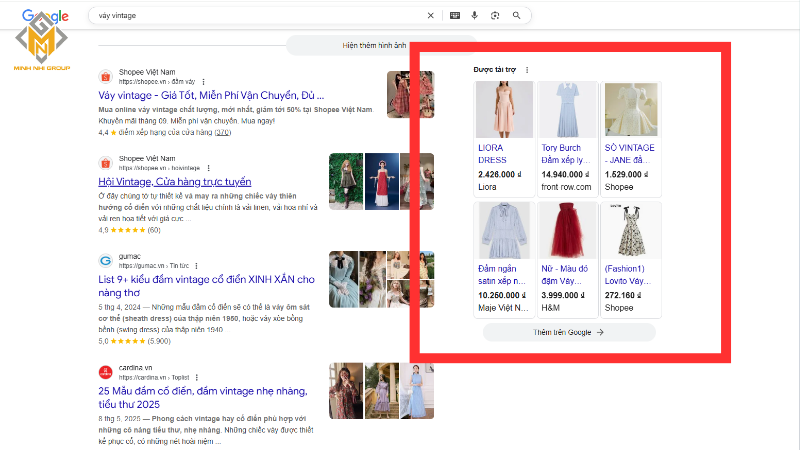Click price '14.940.000 đ' of Tory Burch dress
Screen dimensions: 800x450
click(x=565, y=174)
